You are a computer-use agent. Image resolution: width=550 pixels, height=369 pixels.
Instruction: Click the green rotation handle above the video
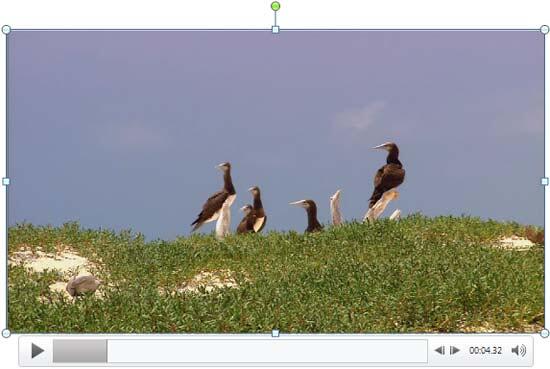(275, 6)
